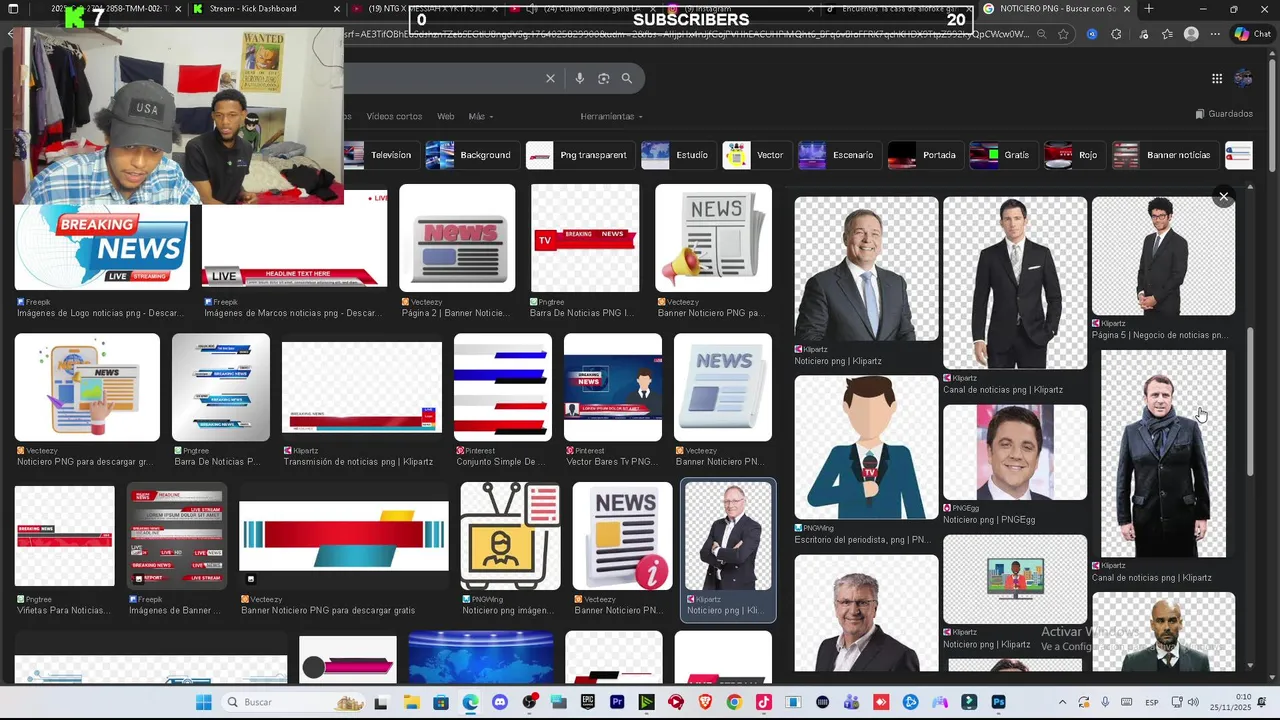Open Adobe Premiere Pro from taskbar
Image resolution: width=1280 pixels, height=720 pixels.
(x=617, y=702)
